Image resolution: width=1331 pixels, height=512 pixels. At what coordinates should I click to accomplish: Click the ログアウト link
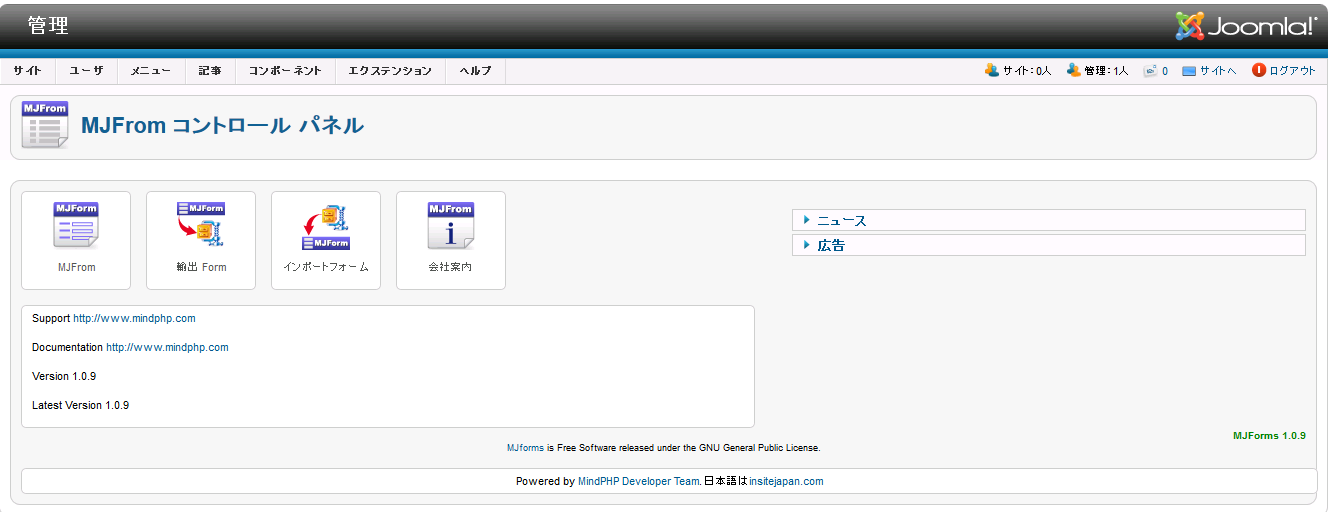pyautogui.click(x=1292, y=71)
